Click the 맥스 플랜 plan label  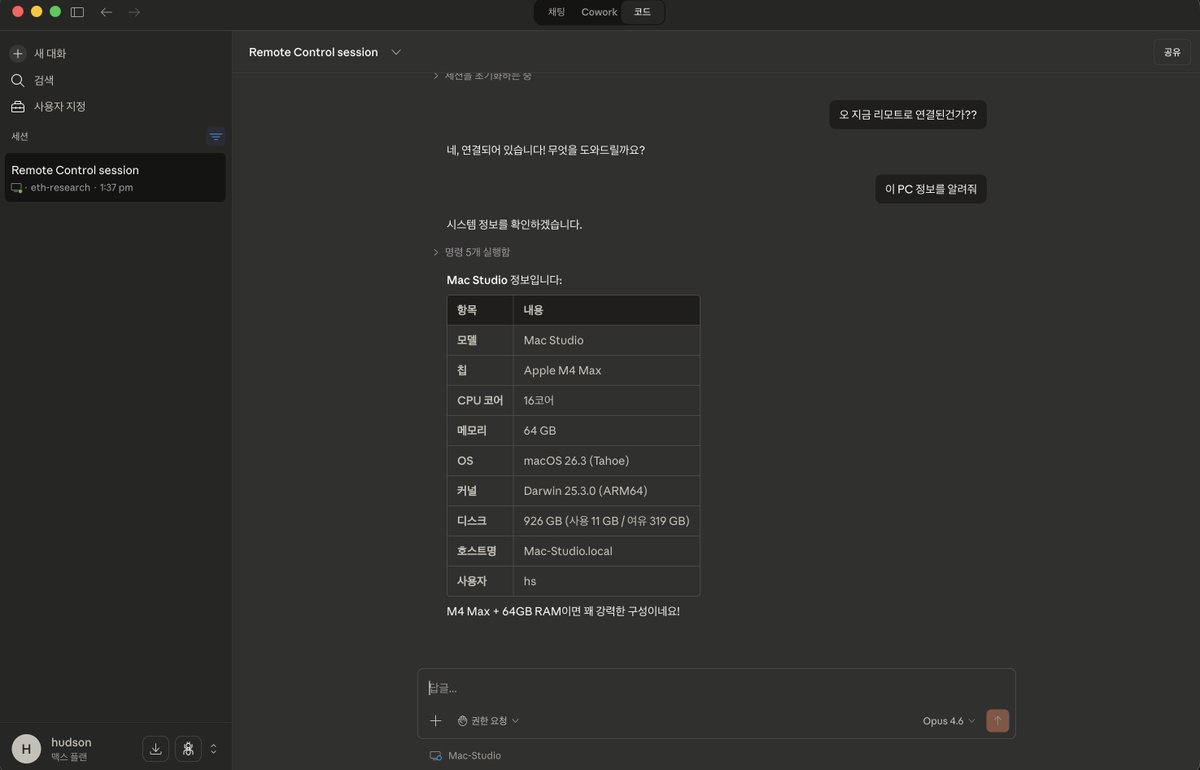[69, 757]
